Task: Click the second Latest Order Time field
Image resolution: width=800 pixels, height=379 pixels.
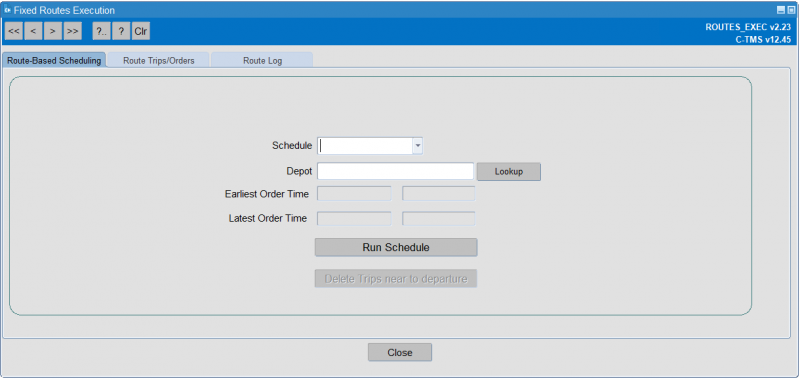Action: click(439, 218)
